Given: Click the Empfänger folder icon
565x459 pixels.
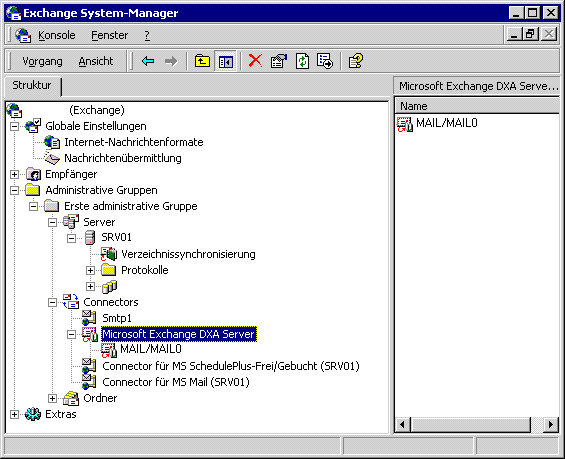Looking at the screenshot, I should click(x=34, y=174).
